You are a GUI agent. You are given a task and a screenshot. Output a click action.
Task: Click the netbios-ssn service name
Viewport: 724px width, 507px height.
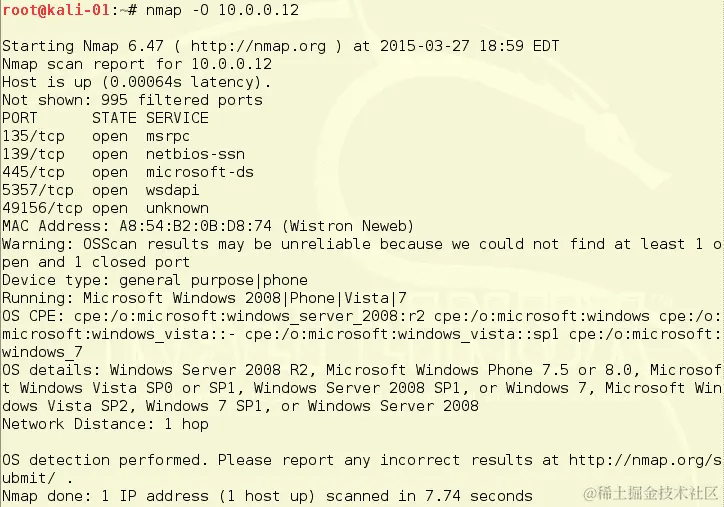[x=195, y=154]
